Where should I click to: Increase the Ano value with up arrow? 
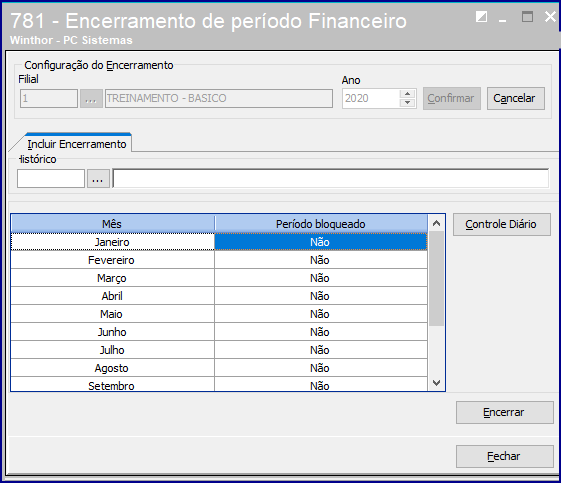click(407, 94)
